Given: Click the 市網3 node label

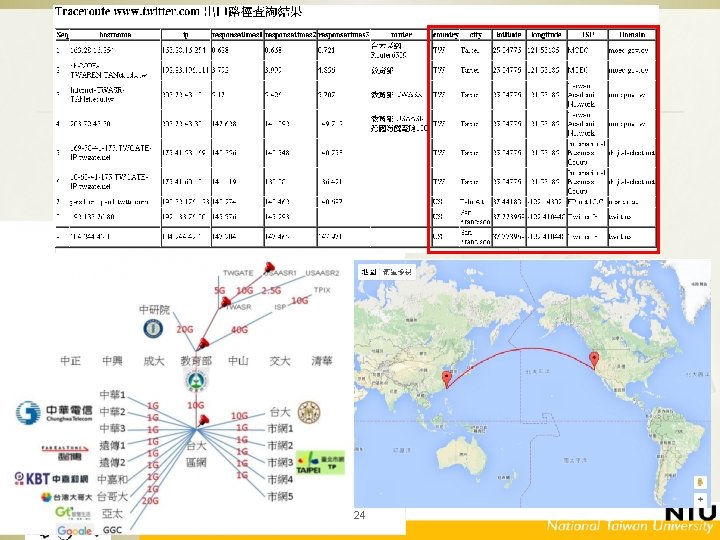Looking at the screenshot, I should [280, 462].
